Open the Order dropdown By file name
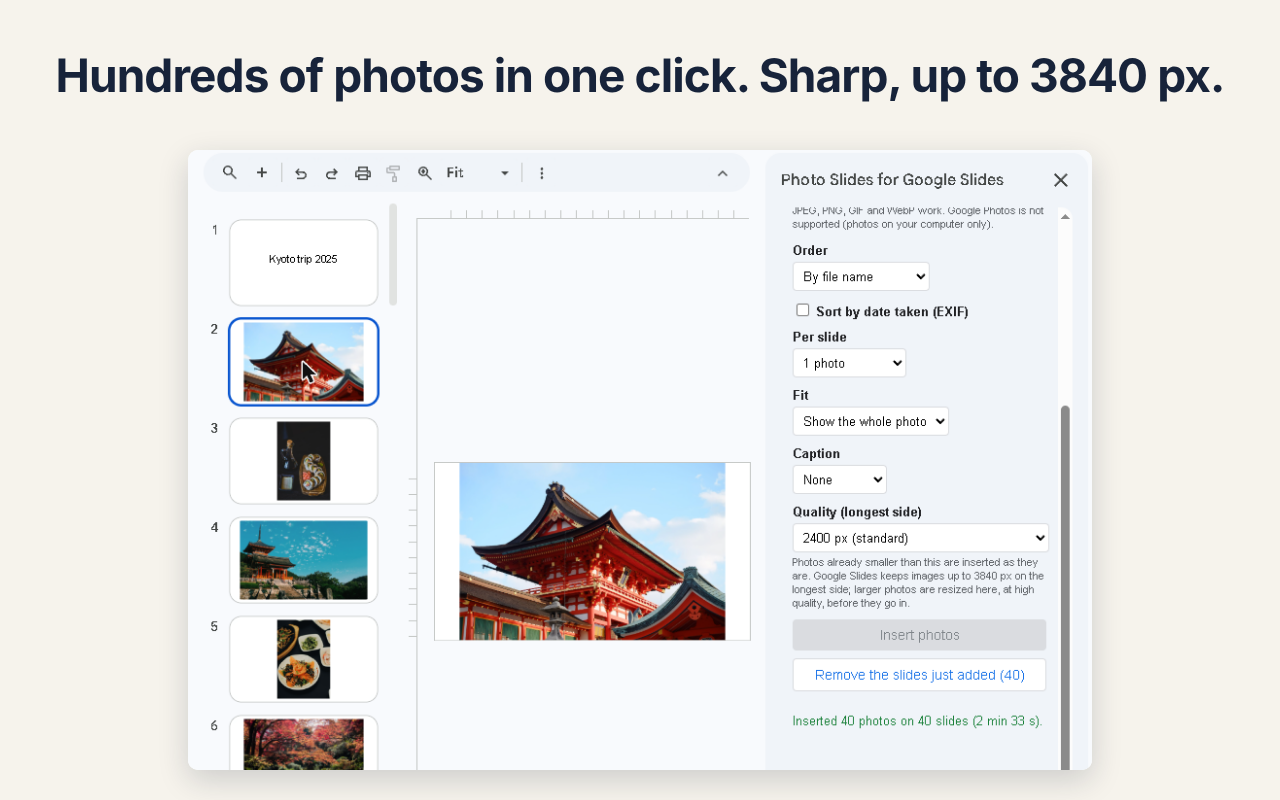Viewport: 1280px width, 800px height. point(861,277)
